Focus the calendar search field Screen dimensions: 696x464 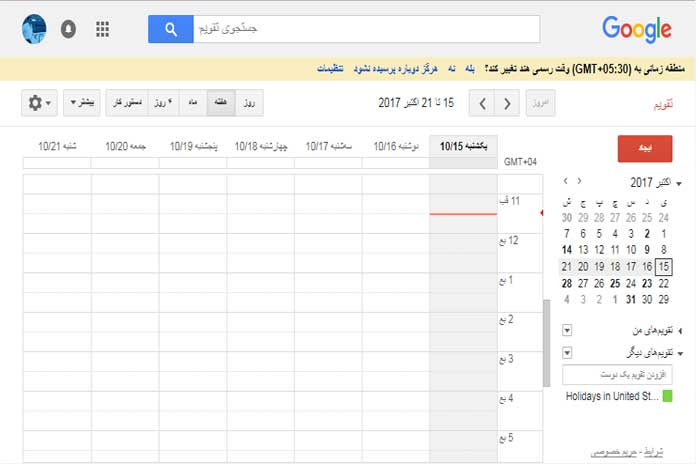click(367, 29)
